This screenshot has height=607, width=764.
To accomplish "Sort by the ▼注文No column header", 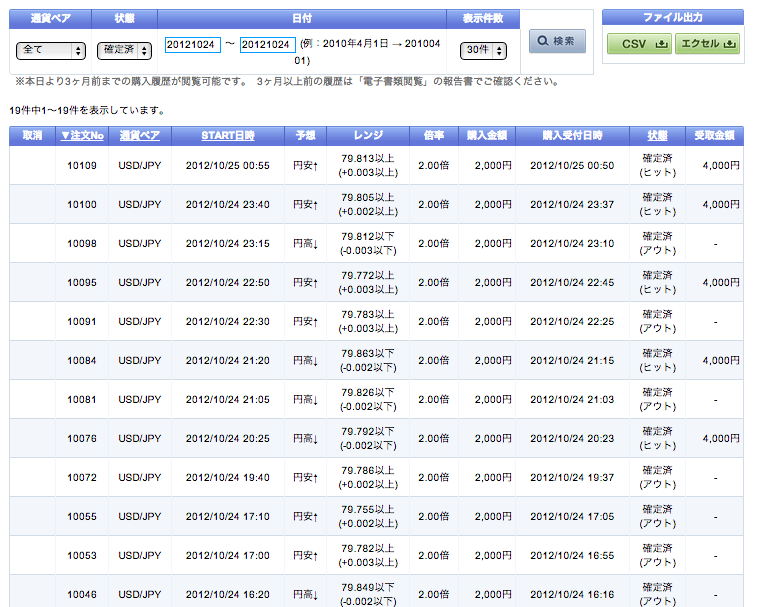I will (x=82, y=135).
